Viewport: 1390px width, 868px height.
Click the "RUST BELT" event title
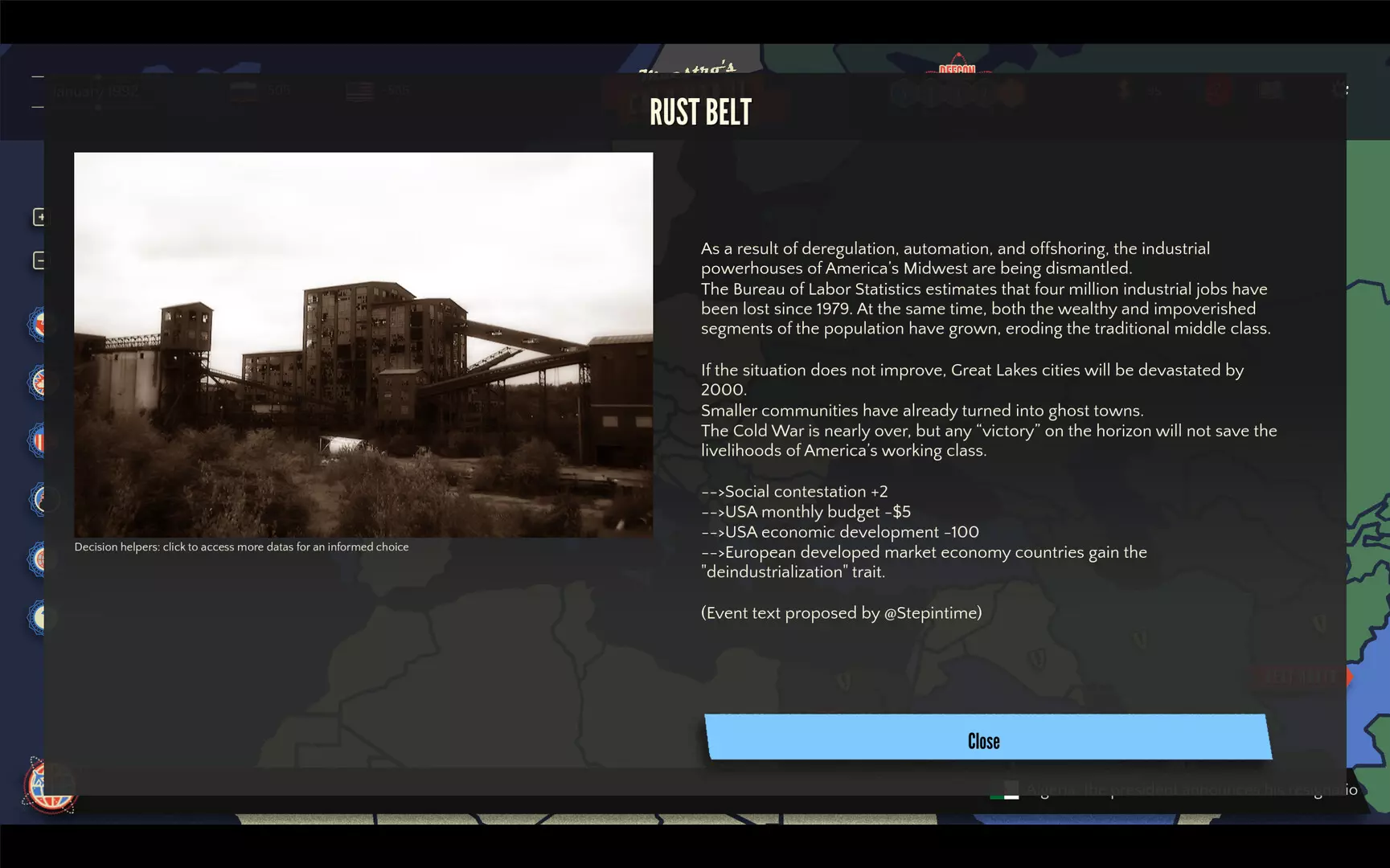coord(700,113)
